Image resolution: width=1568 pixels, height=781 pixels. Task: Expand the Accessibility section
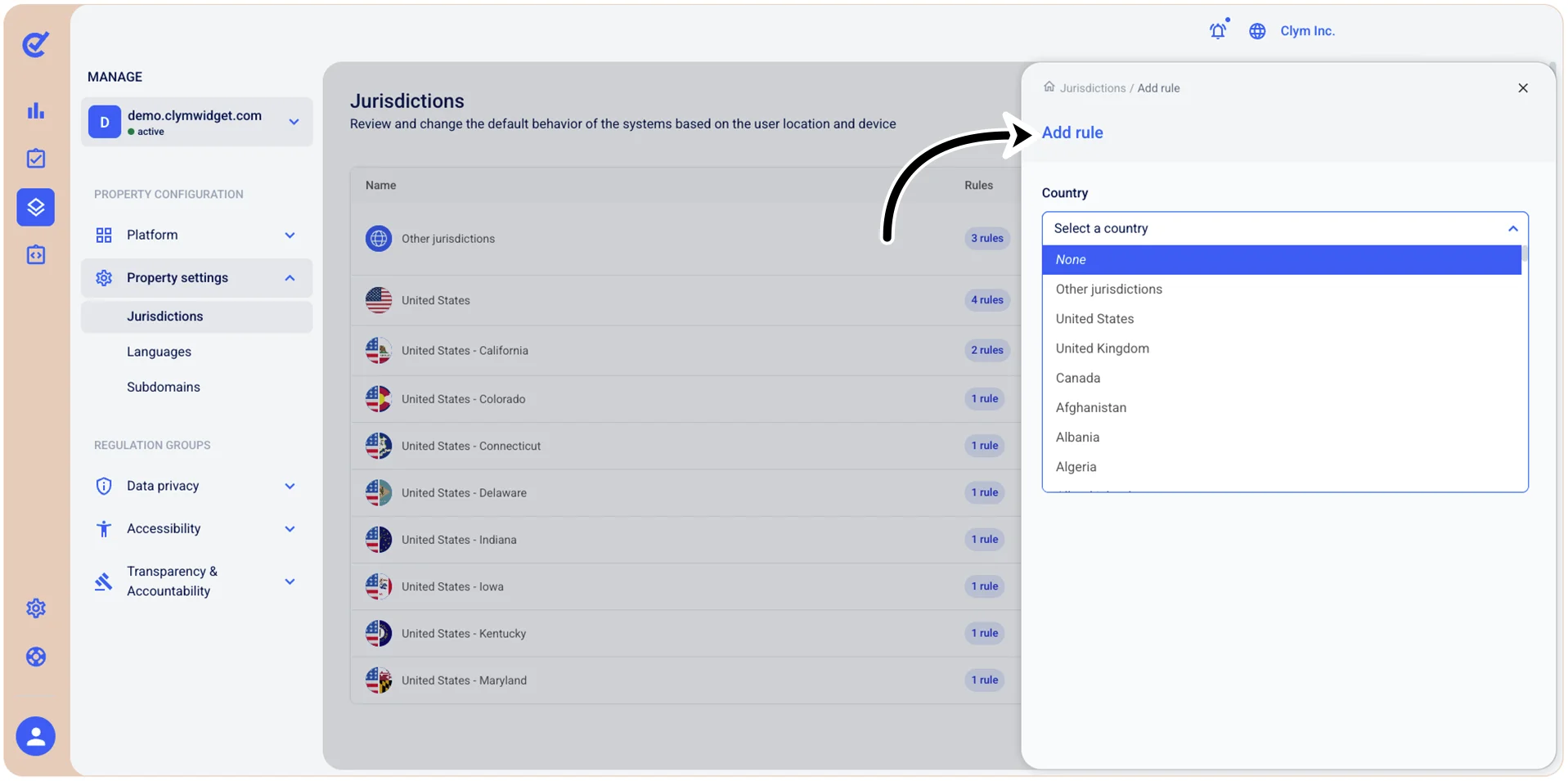[290, 529]
